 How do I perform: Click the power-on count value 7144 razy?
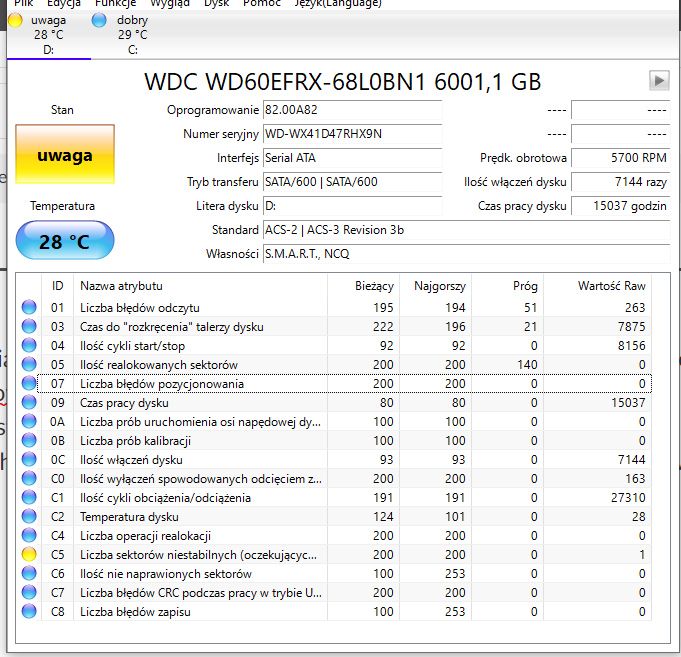(x=621, y=182)
